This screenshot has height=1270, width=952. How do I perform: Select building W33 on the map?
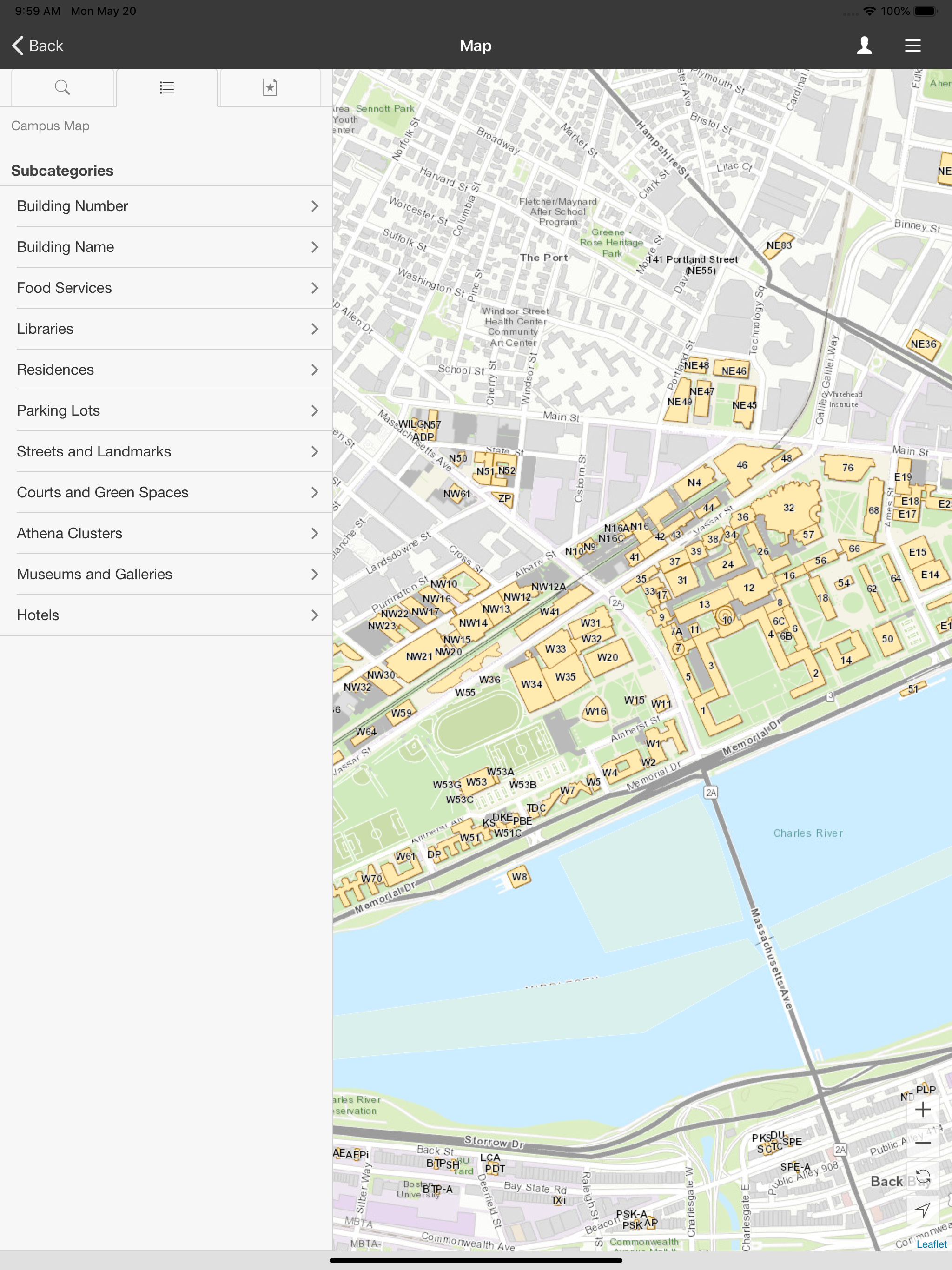pyautogui.click(x=555, y=649)
